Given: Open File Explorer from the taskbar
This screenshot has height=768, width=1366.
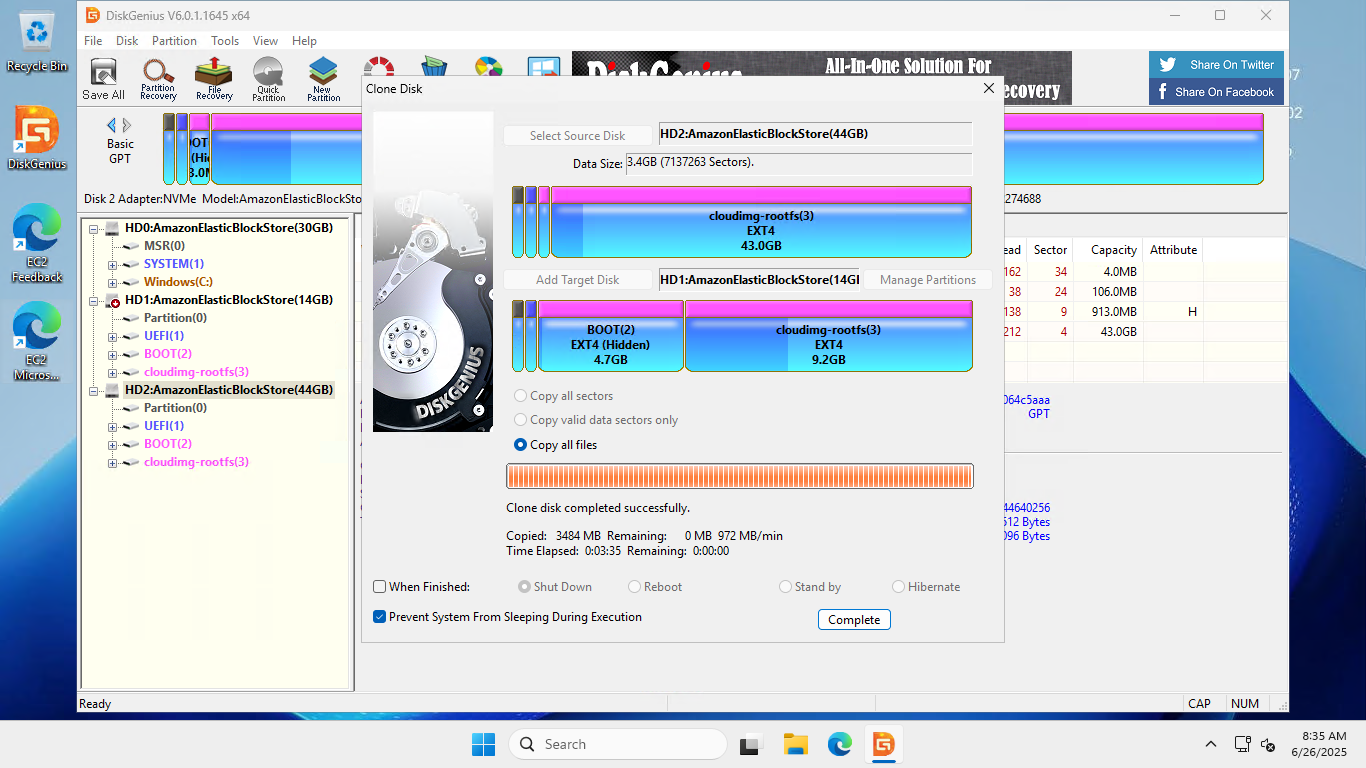Looking at the screenshot, I should point(795,744).
